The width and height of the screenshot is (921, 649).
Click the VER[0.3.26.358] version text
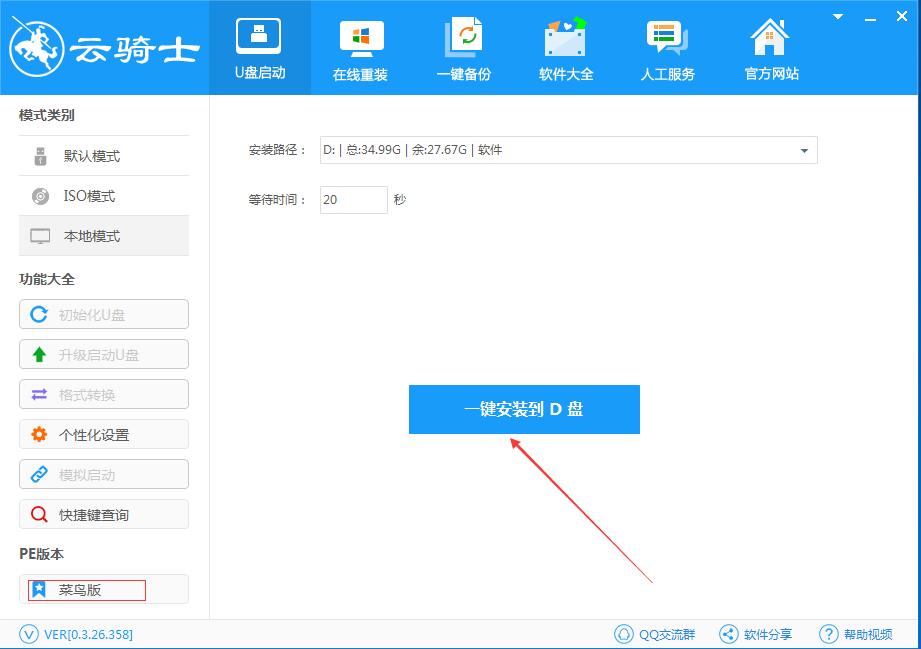point(89,634)
